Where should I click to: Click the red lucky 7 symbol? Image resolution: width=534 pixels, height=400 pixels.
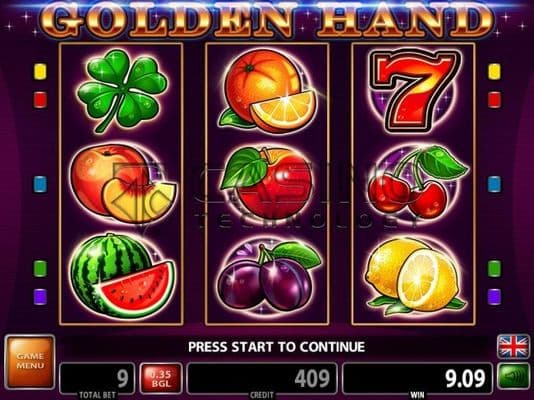414,91
